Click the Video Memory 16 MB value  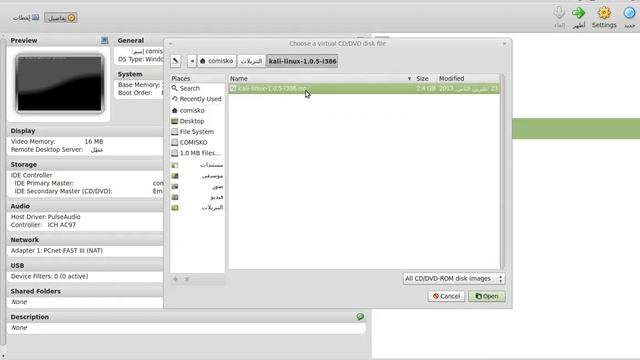tap(94, 142)
